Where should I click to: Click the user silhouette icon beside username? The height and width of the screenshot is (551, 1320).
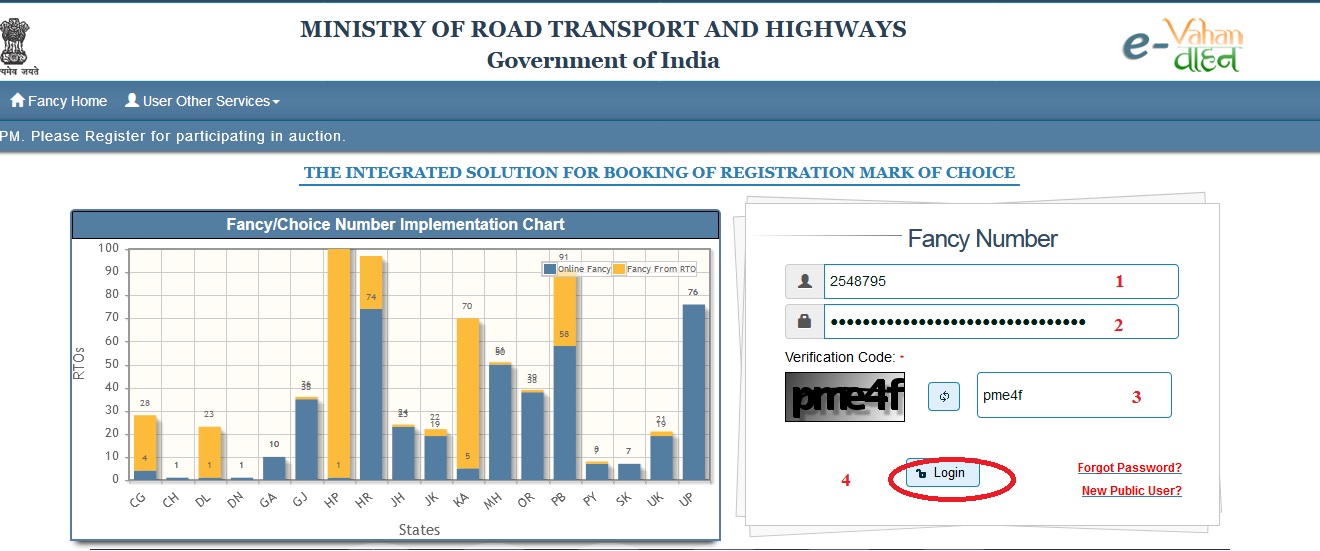click(x=804, y=282)
